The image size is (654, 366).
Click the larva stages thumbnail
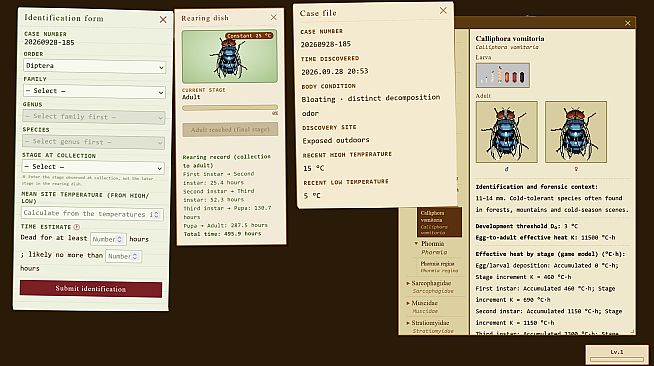click(503, 75)
